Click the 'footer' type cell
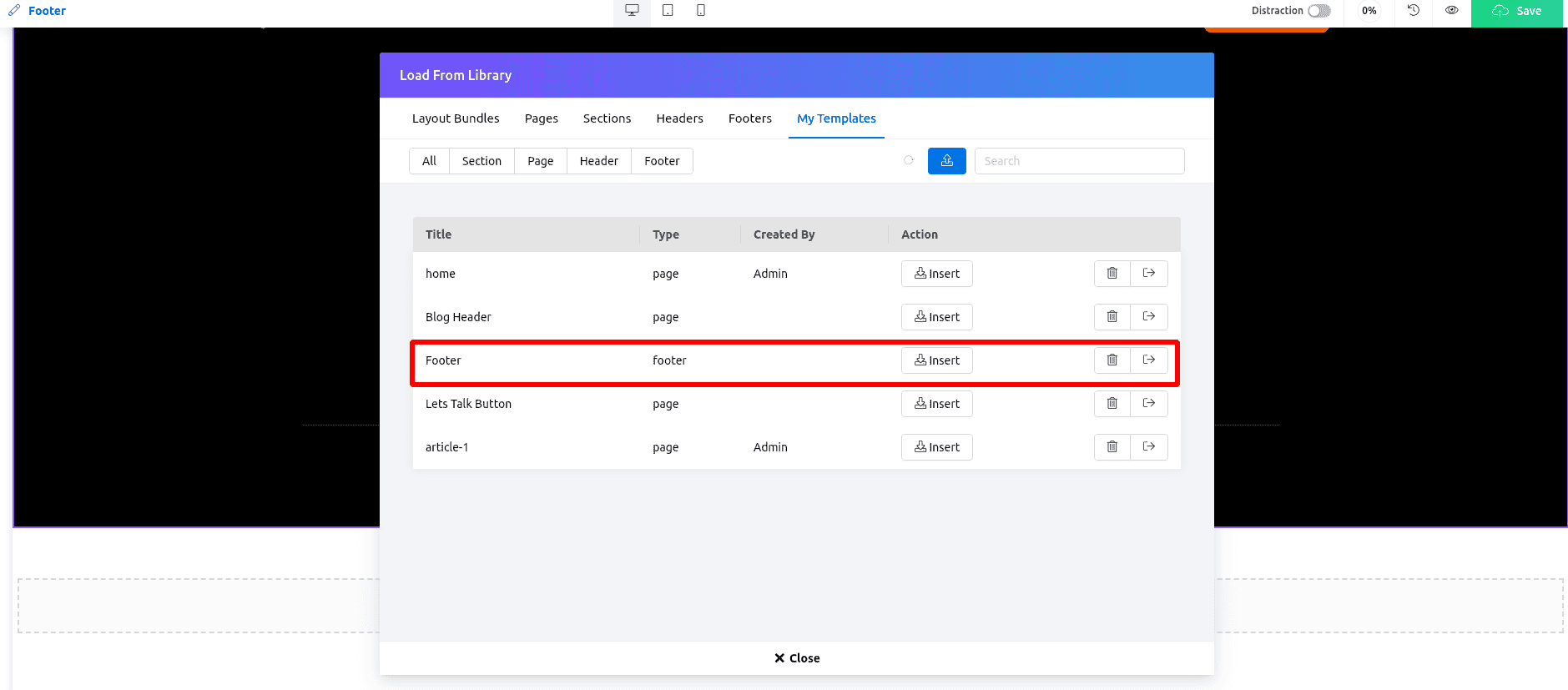The height and width of the screenshot is (690, 1568). coord(669,360)
